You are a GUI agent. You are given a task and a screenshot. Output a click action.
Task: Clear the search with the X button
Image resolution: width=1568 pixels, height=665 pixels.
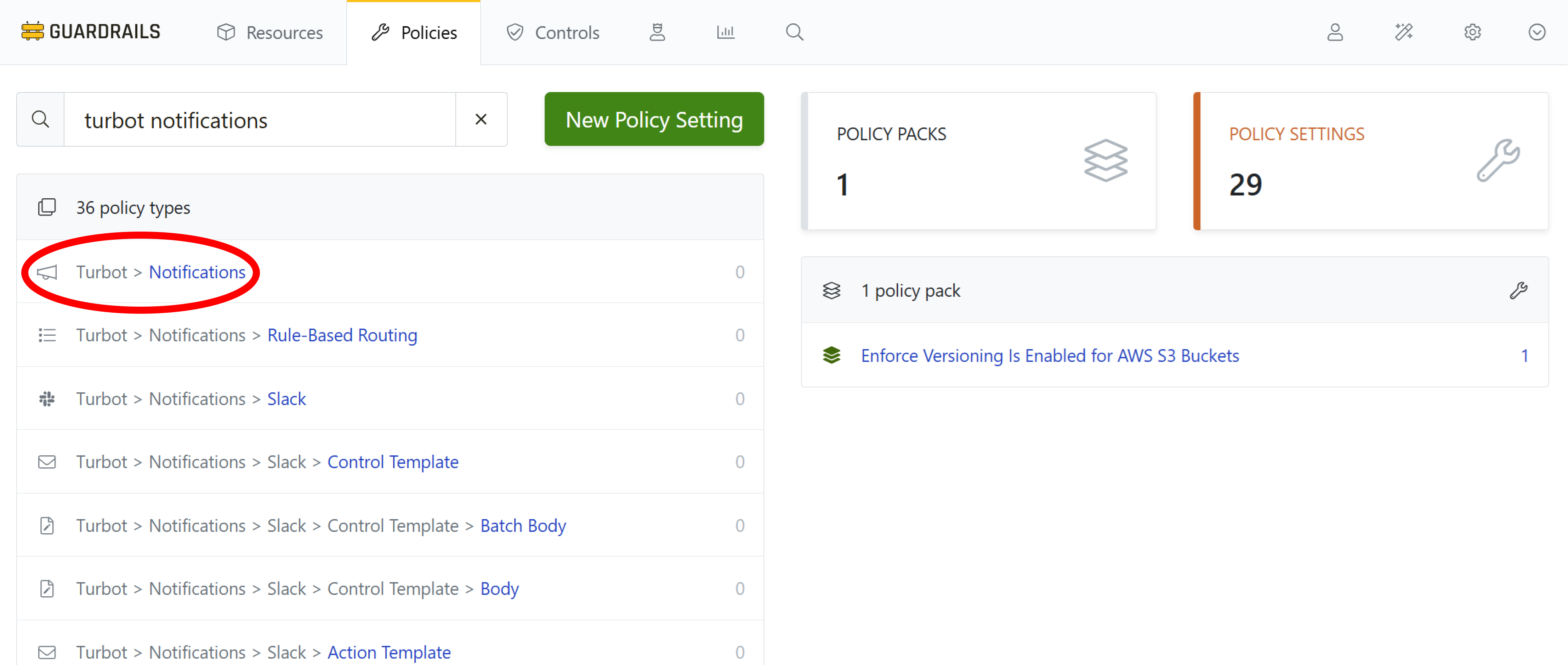click(481, 119)
